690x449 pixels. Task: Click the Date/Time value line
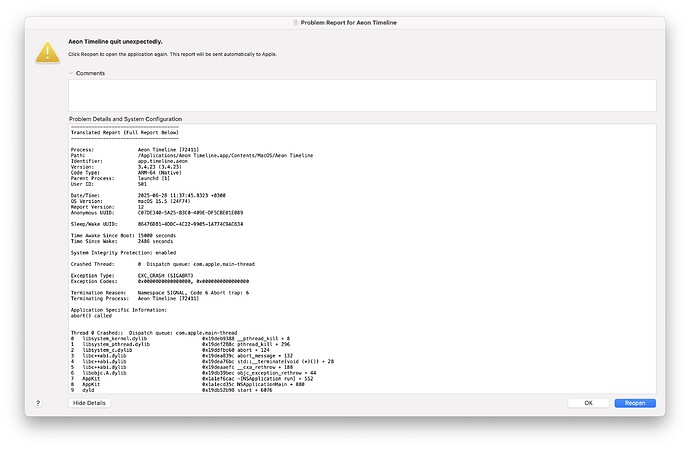coord(182,195)
